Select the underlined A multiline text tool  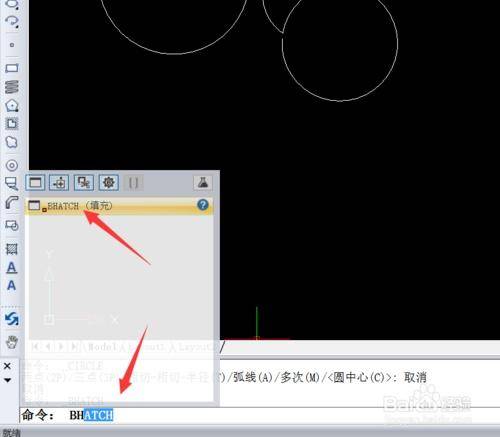[12, 267]
